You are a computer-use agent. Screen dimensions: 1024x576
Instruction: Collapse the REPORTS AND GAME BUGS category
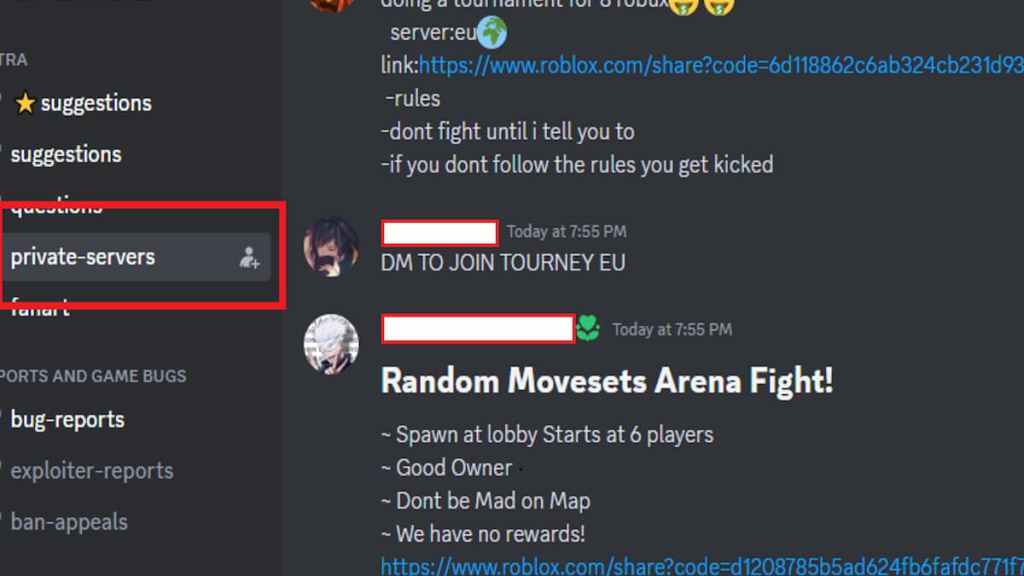(93, 376)
